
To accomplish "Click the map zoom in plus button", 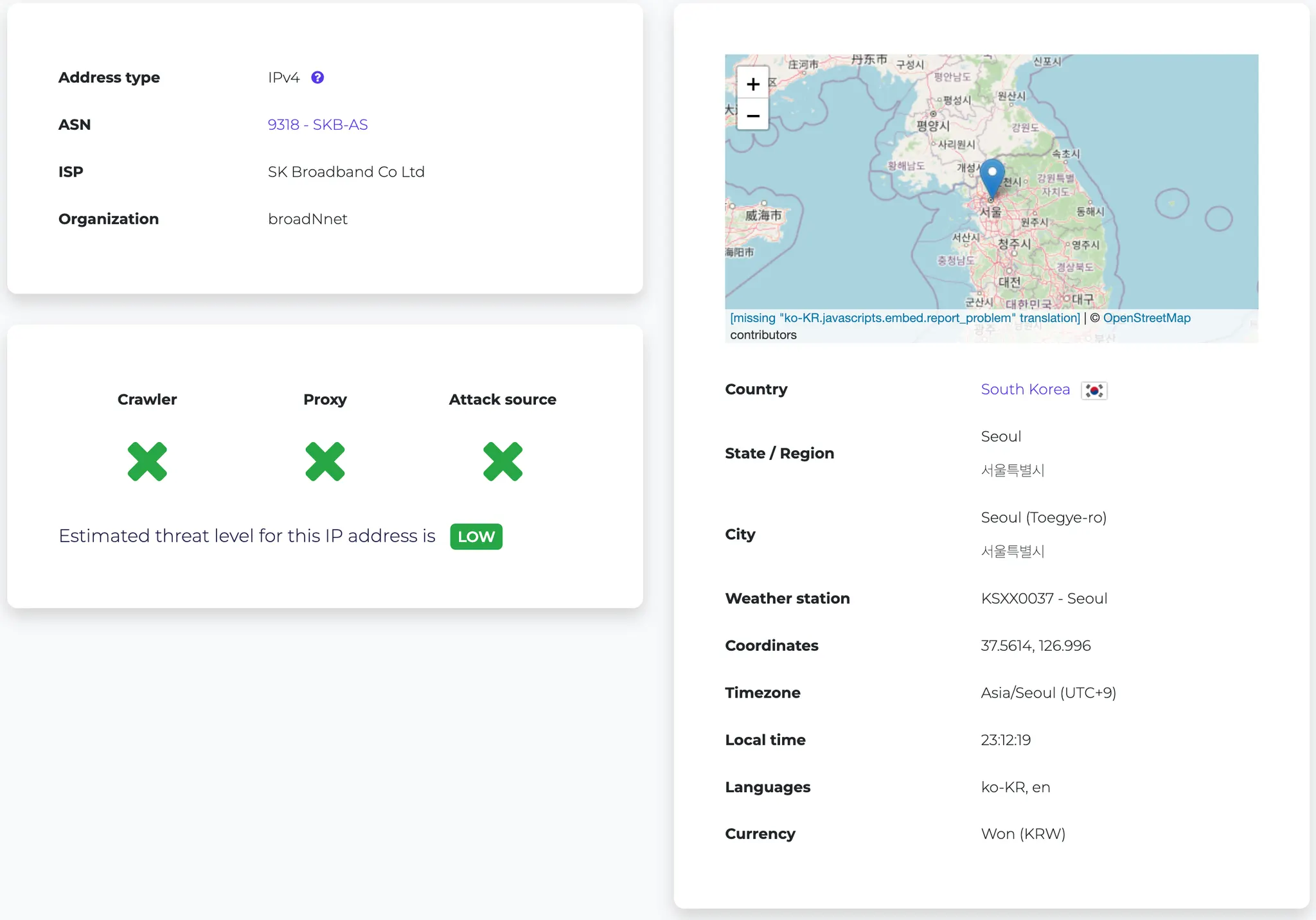I will pos(752,84).
